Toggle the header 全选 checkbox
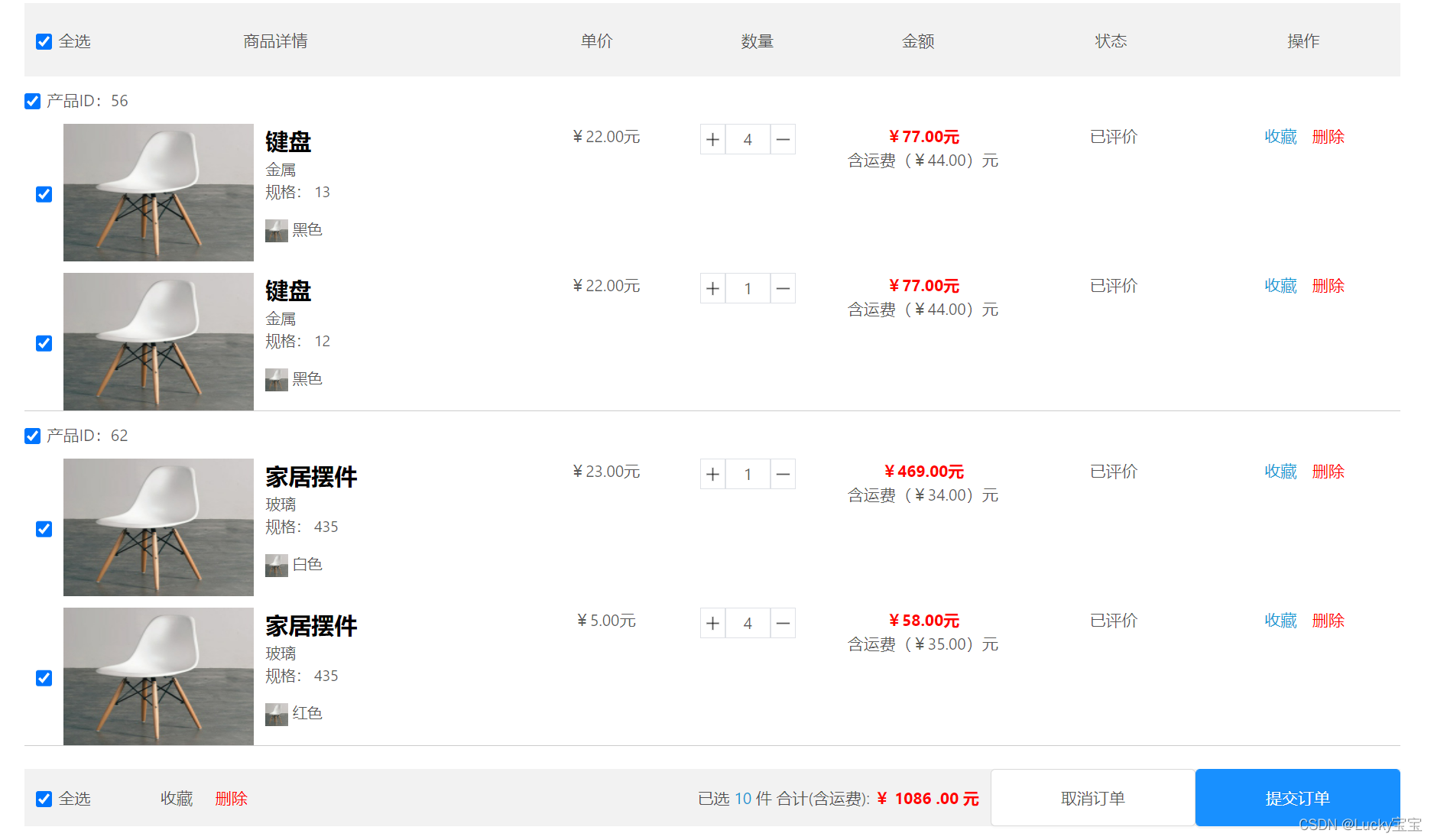Image resolution: width=1434 pixels, height=840 pixels. coord(44,41)
